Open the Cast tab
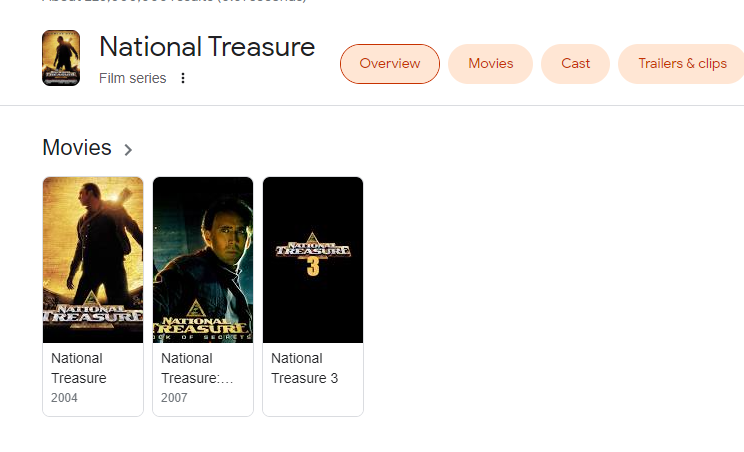The image size is (744, 452). pyautogui.click(x=575, y=64)
